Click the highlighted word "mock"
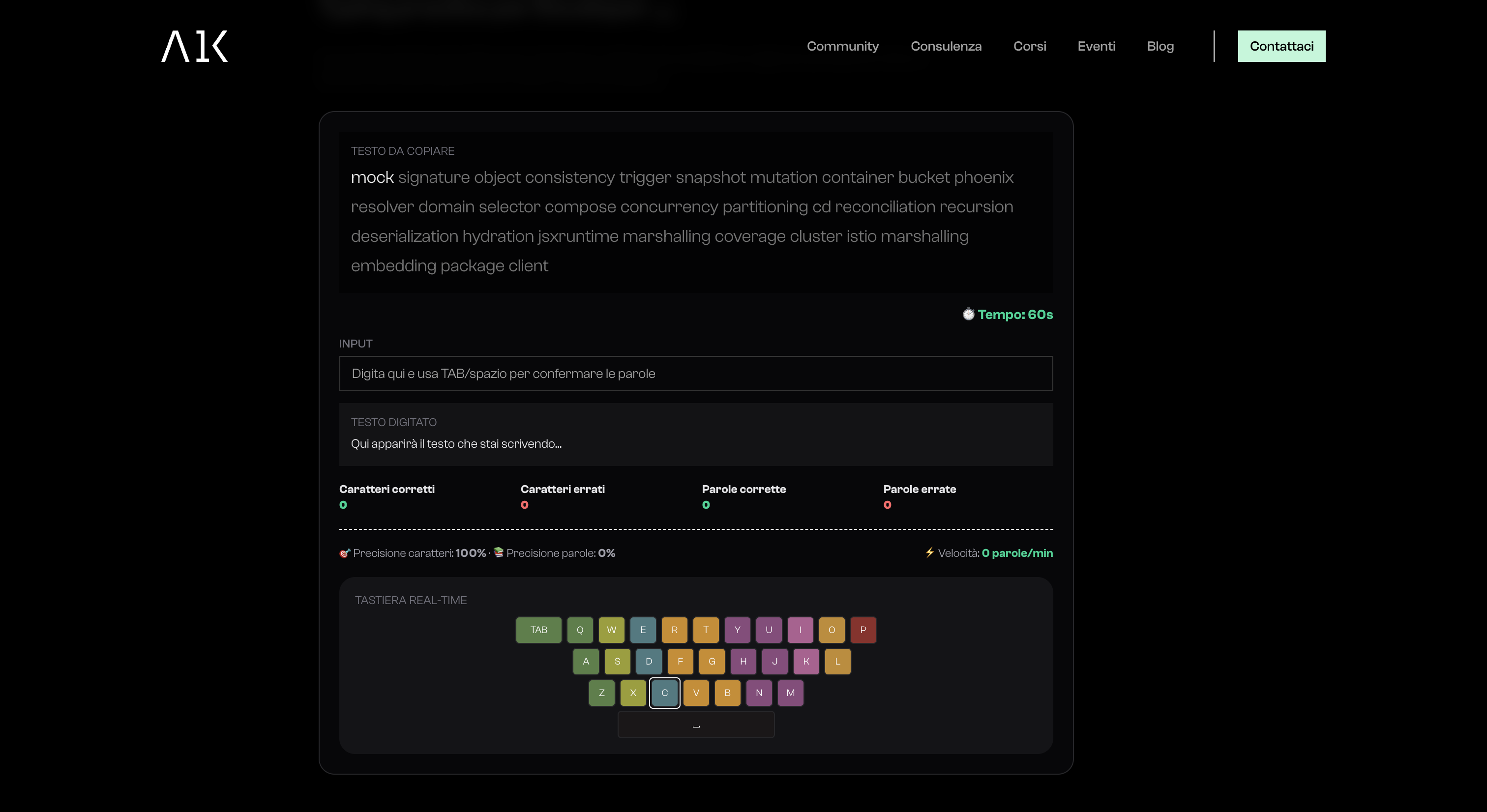This screenshot has height=812, width=1487. 372,177
